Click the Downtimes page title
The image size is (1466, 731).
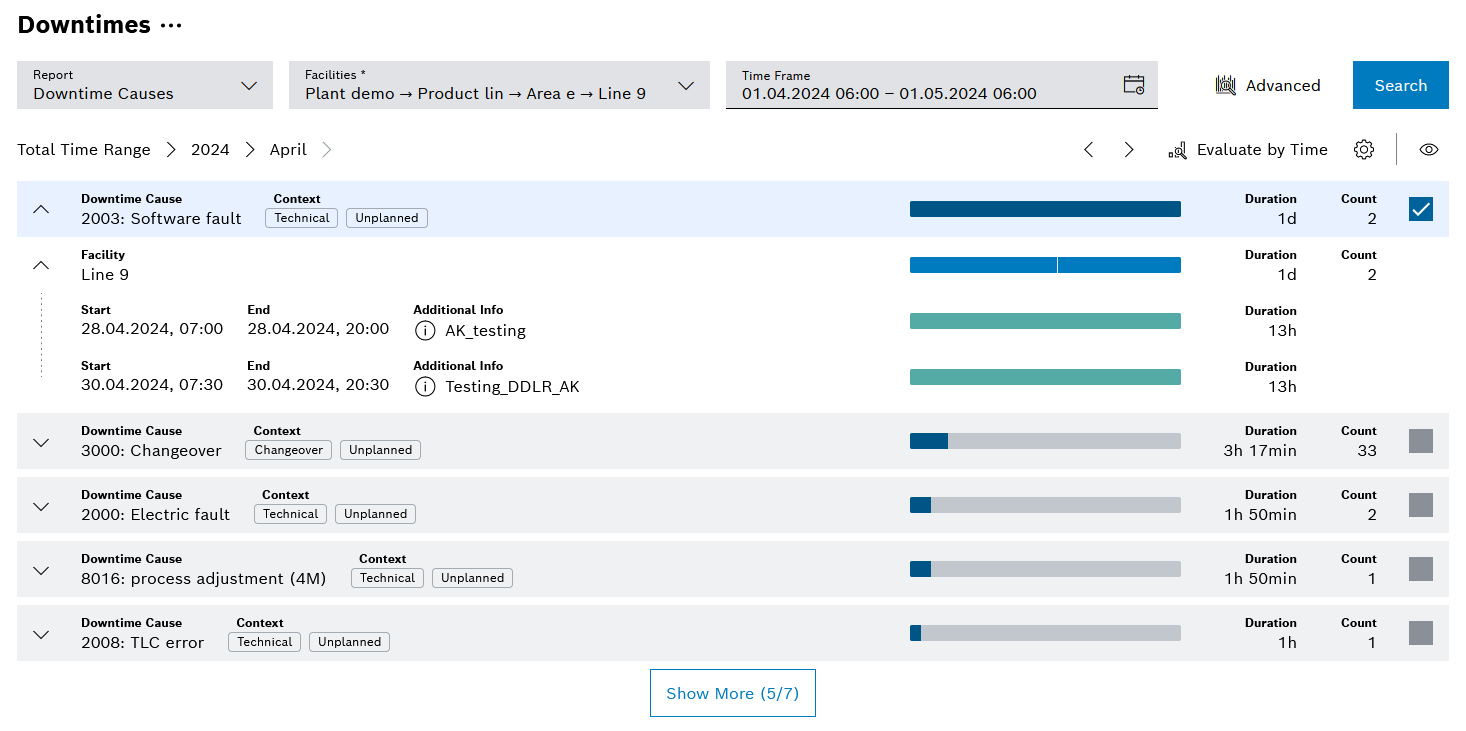(84, 25)
